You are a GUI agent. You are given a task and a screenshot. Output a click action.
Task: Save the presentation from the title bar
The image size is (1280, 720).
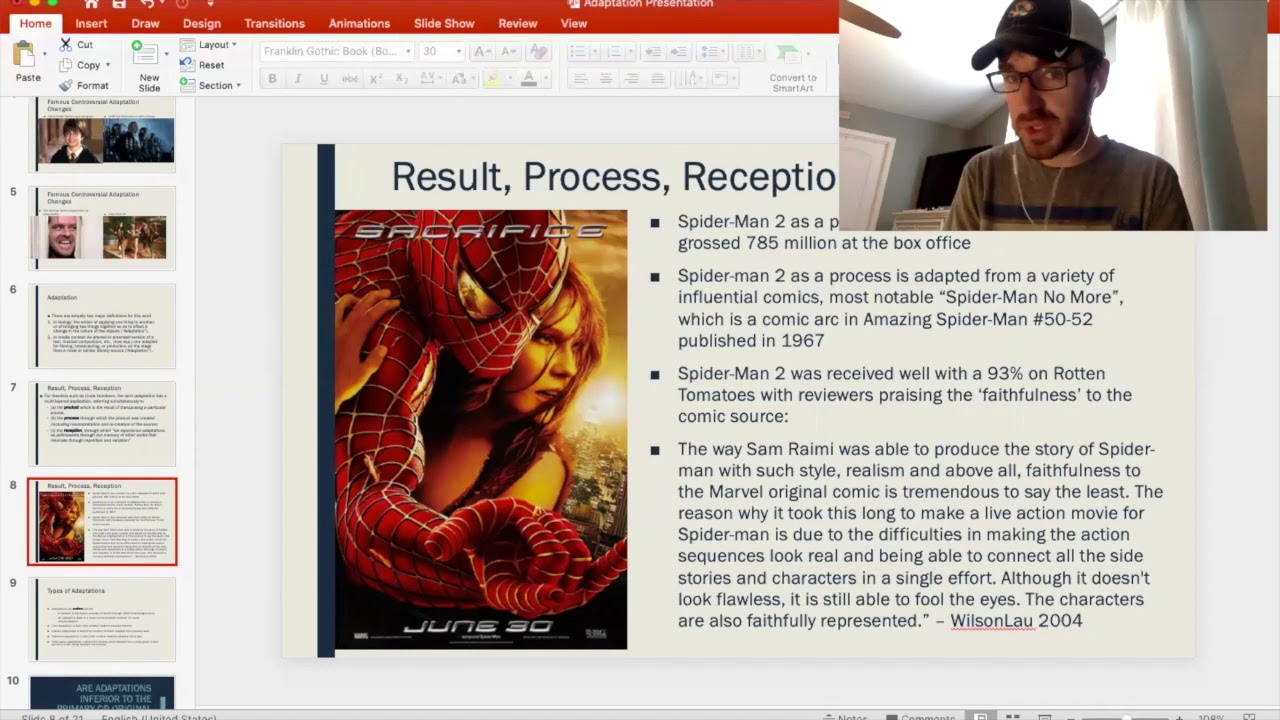point(119,3)
